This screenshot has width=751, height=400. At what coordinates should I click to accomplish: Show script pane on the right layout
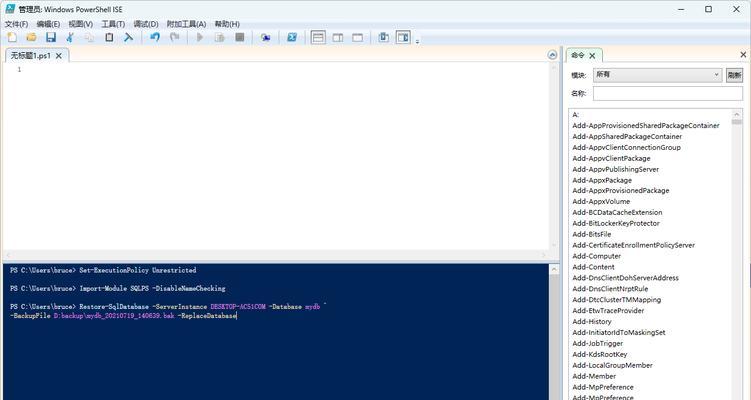[x=338, y=37]
